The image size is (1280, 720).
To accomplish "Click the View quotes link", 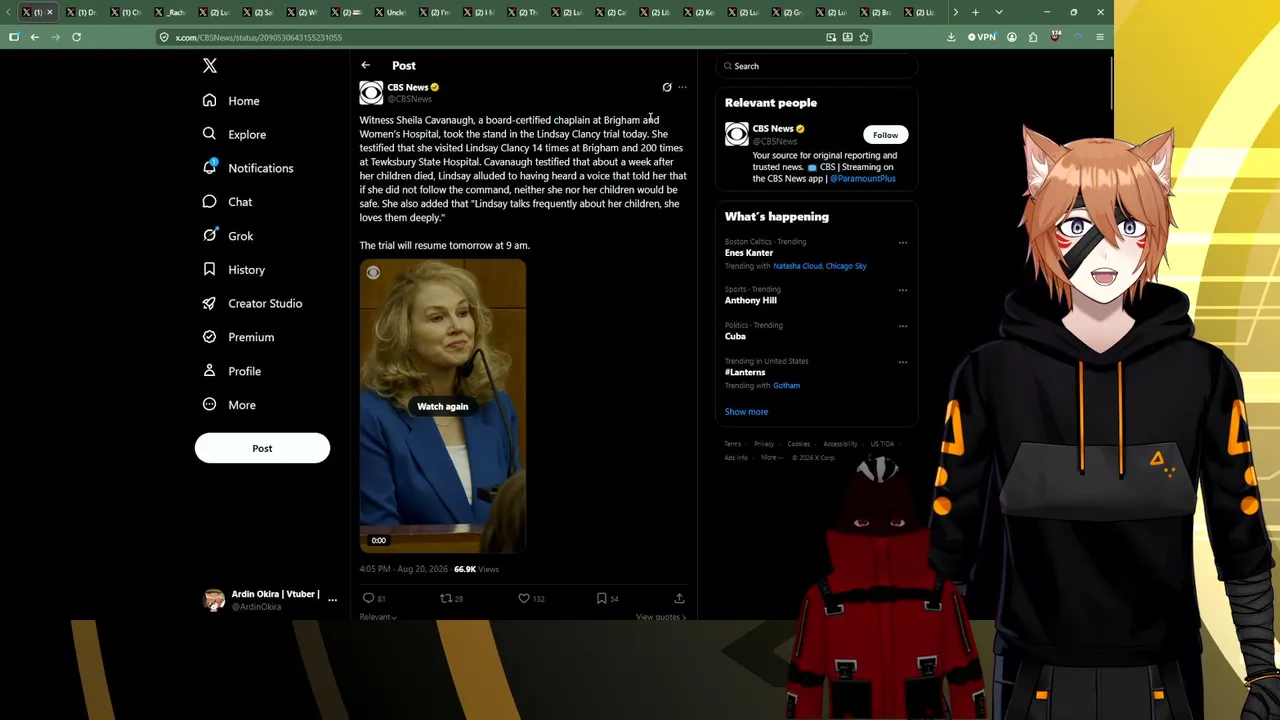I will 661,617.
